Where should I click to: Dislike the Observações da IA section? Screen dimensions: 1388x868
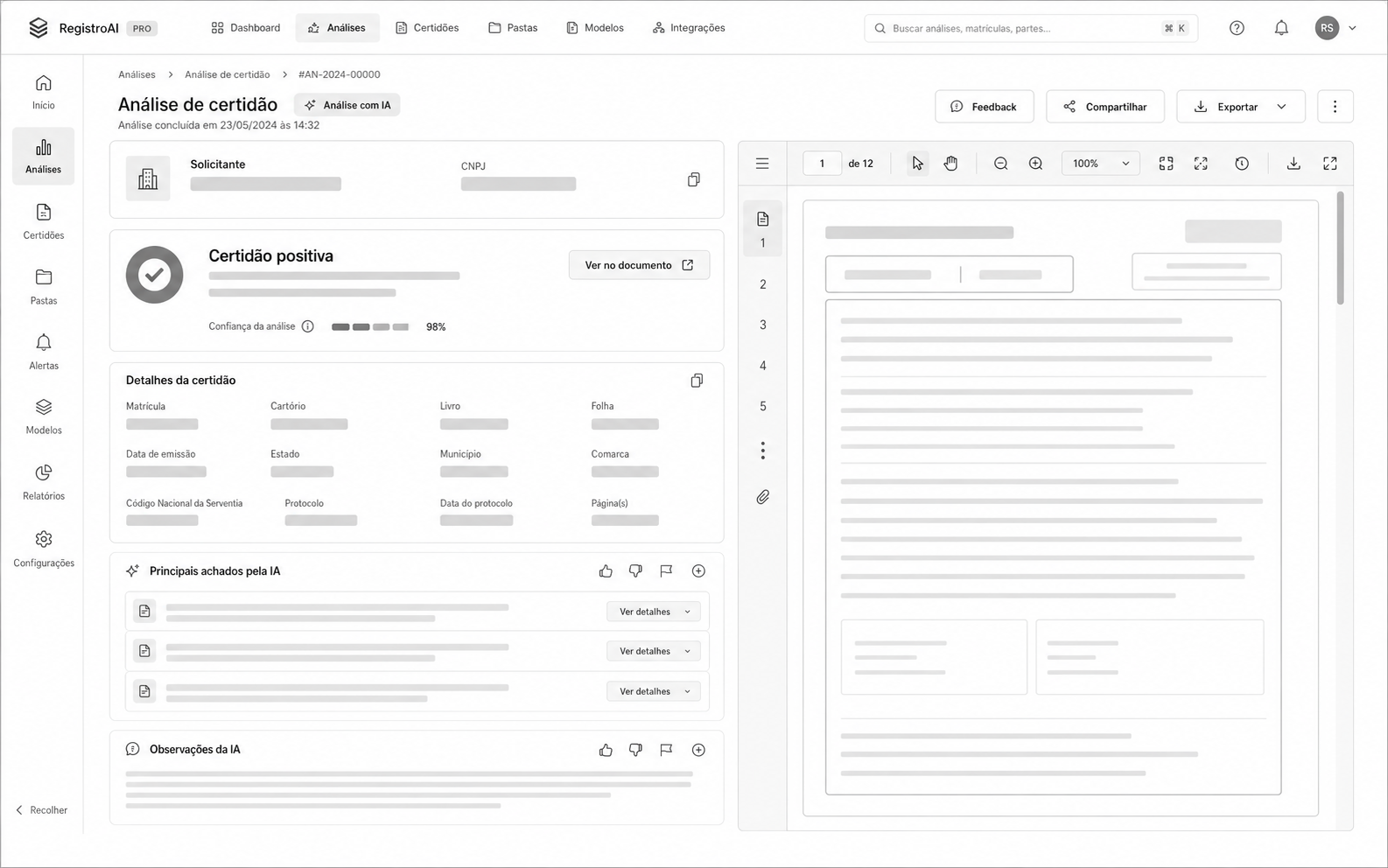635,750
